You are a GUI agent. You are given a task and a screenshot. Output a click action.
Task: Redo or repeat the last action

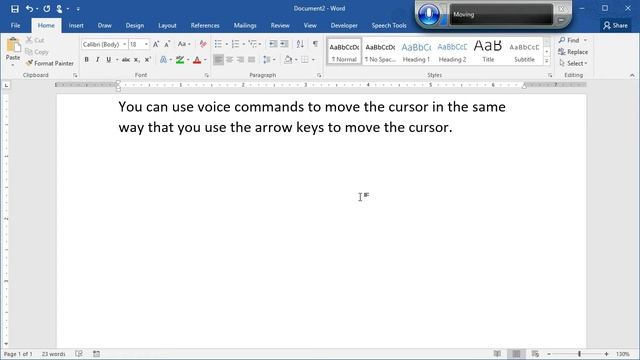click(x=47, y=9)
